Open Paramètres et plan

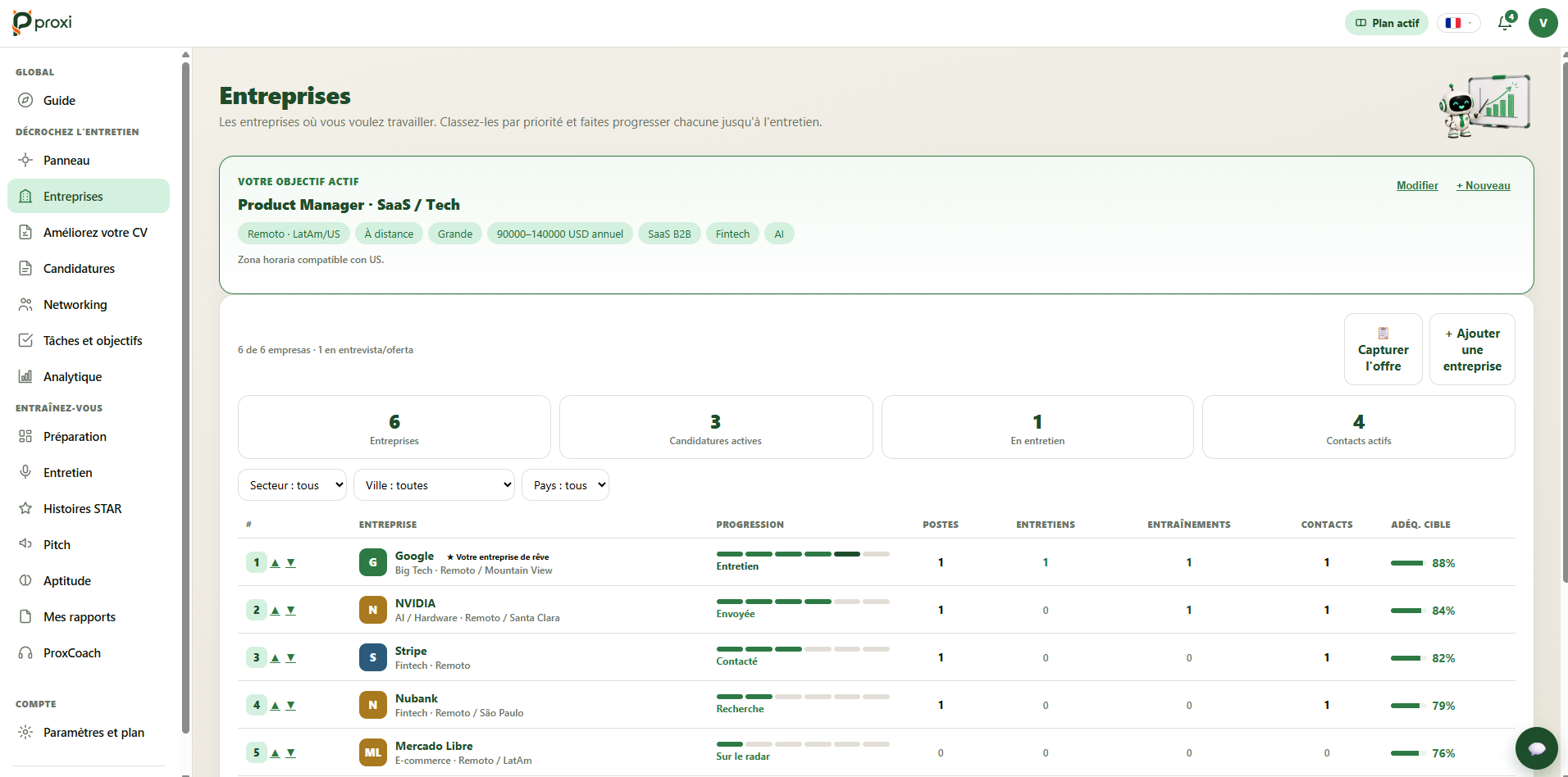(89, 733)
